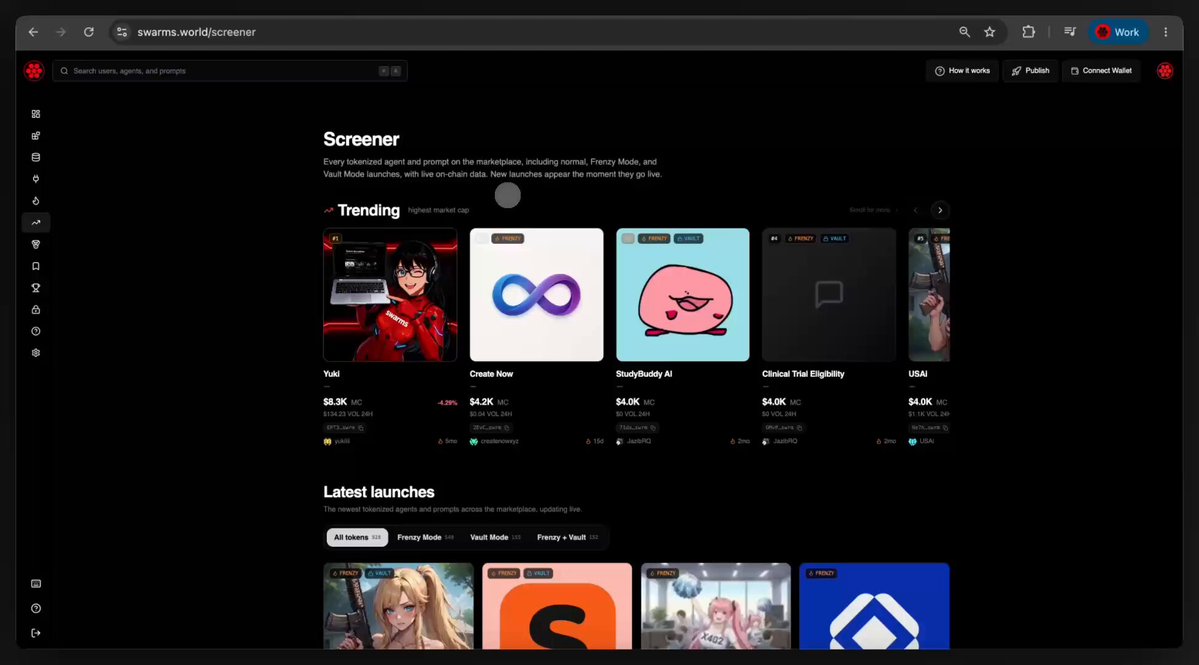
Task: Click the How it works button
Action: click(x=962, y=71)
